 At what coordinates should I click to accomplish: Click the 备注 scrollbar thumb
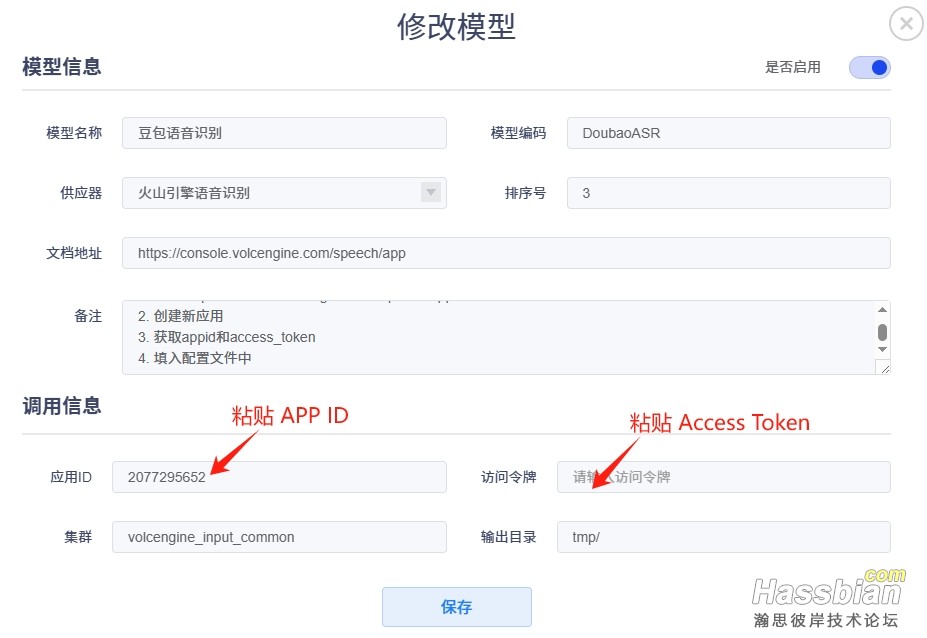(x=882, y=332)
